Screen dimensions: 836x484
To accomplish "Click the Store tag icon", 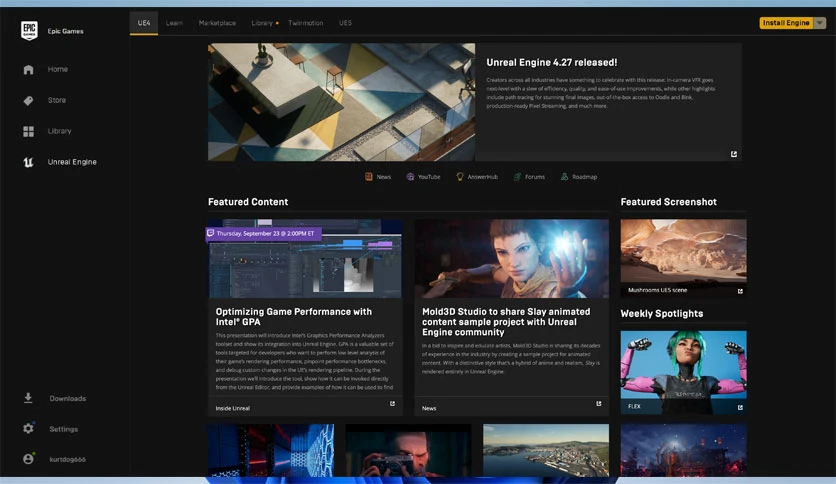I will click(28, 100).
